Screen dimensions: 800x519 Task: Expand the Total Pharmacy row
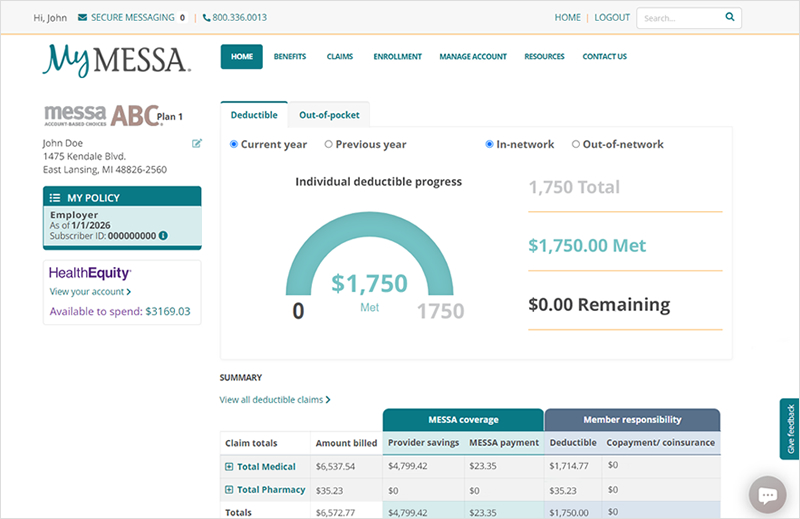229,489
